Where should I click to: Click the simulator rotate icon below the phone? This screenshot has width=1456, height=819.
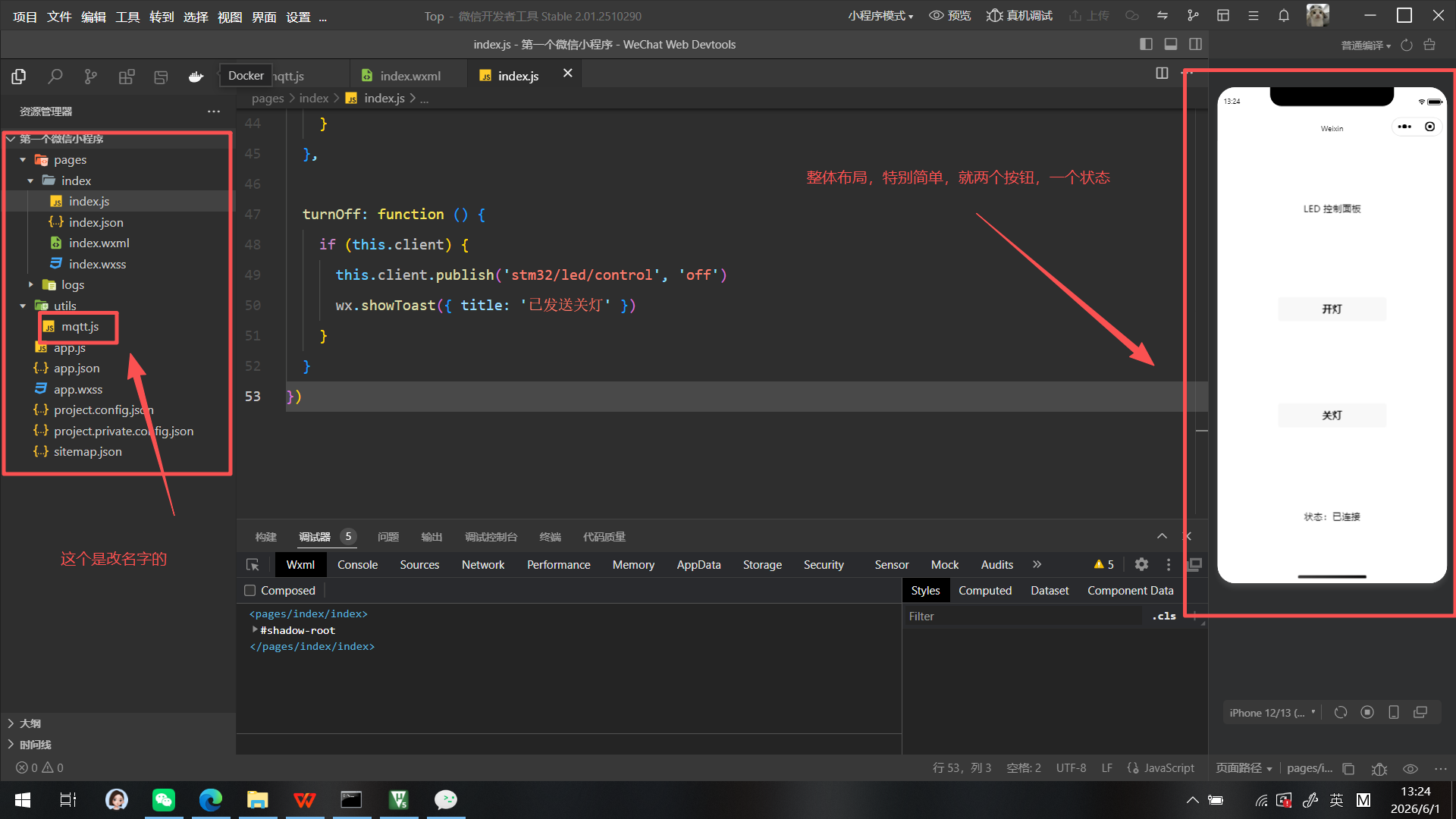point(1341,712)
